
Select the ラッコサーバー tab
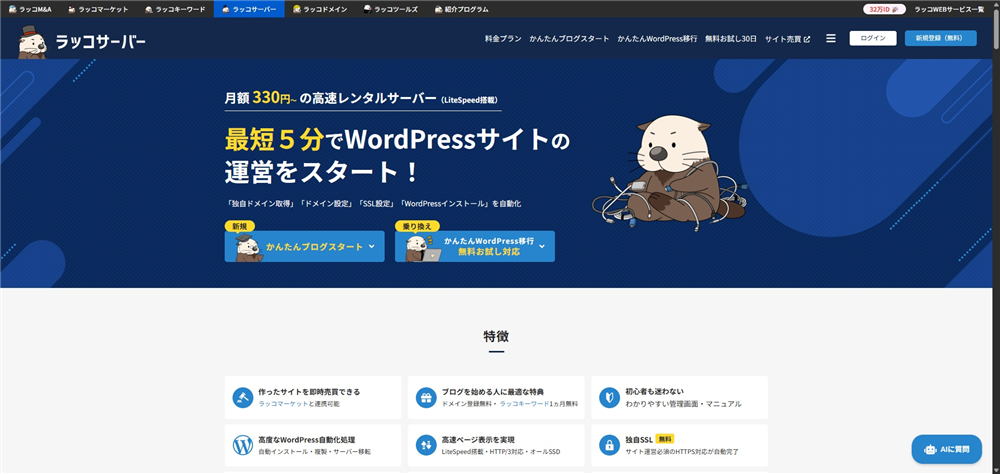pos(249,9)
